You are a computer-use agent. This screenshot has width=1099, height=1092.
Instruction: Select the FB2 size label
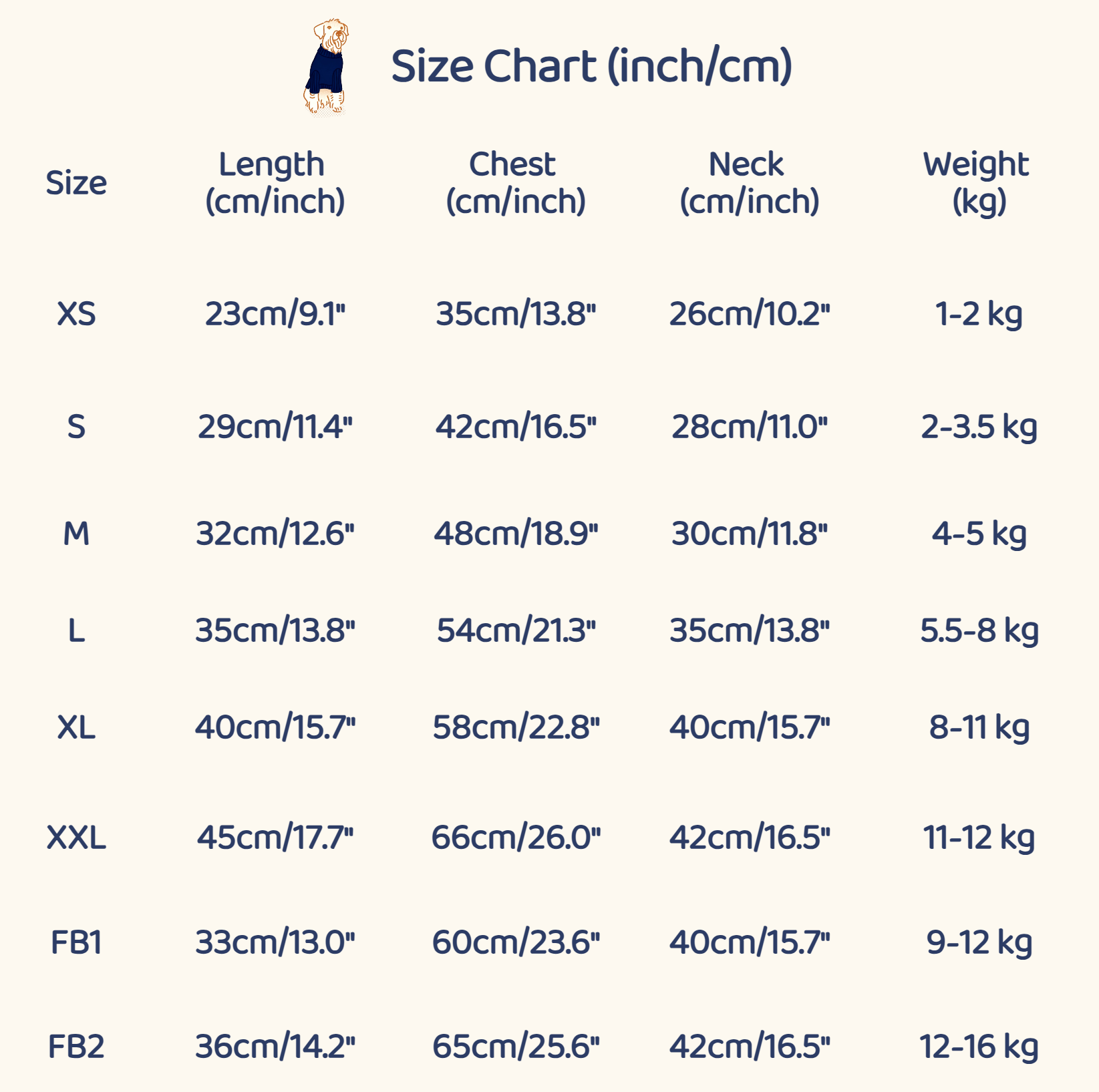pyautogui.click(x=76, y=1047)
